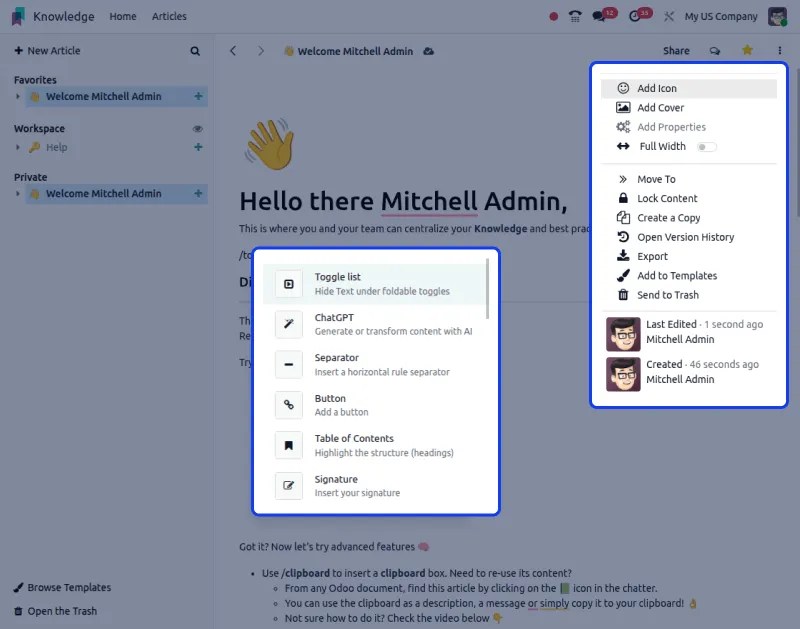
Task: Insert Toggle list command
Action: coord(374,284)
